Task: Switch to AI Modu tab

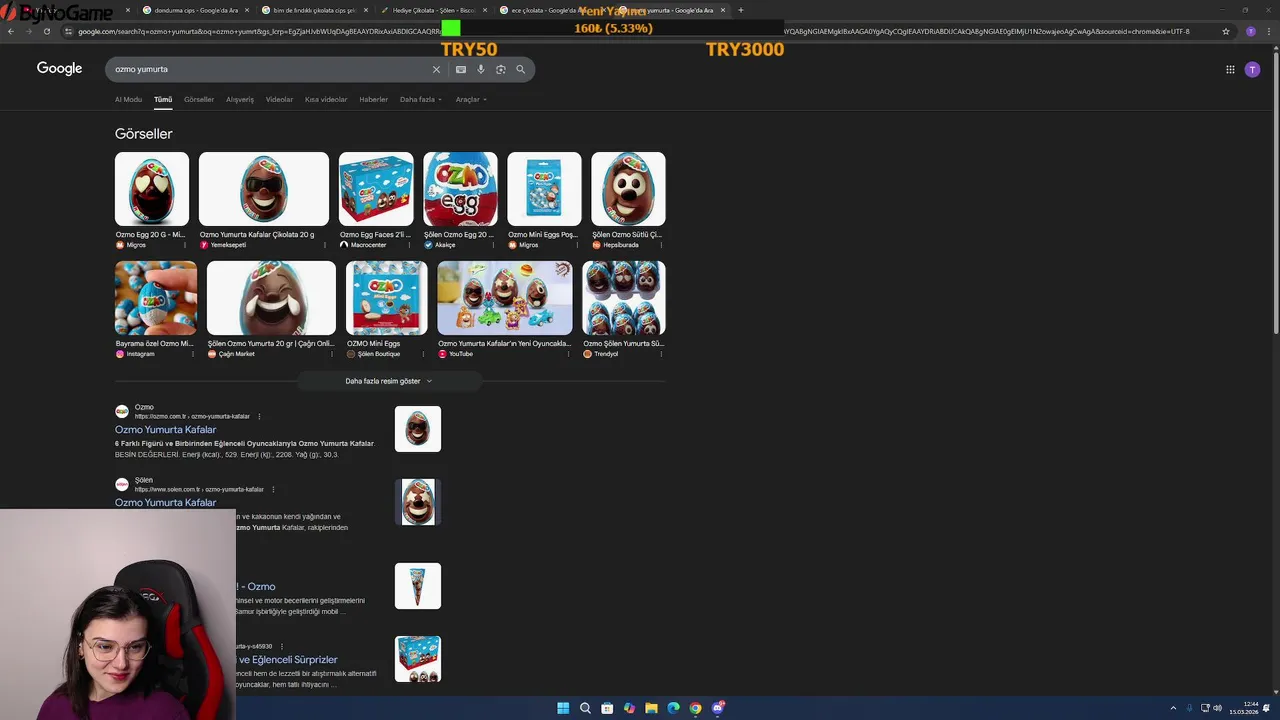Action: (128, 99)
